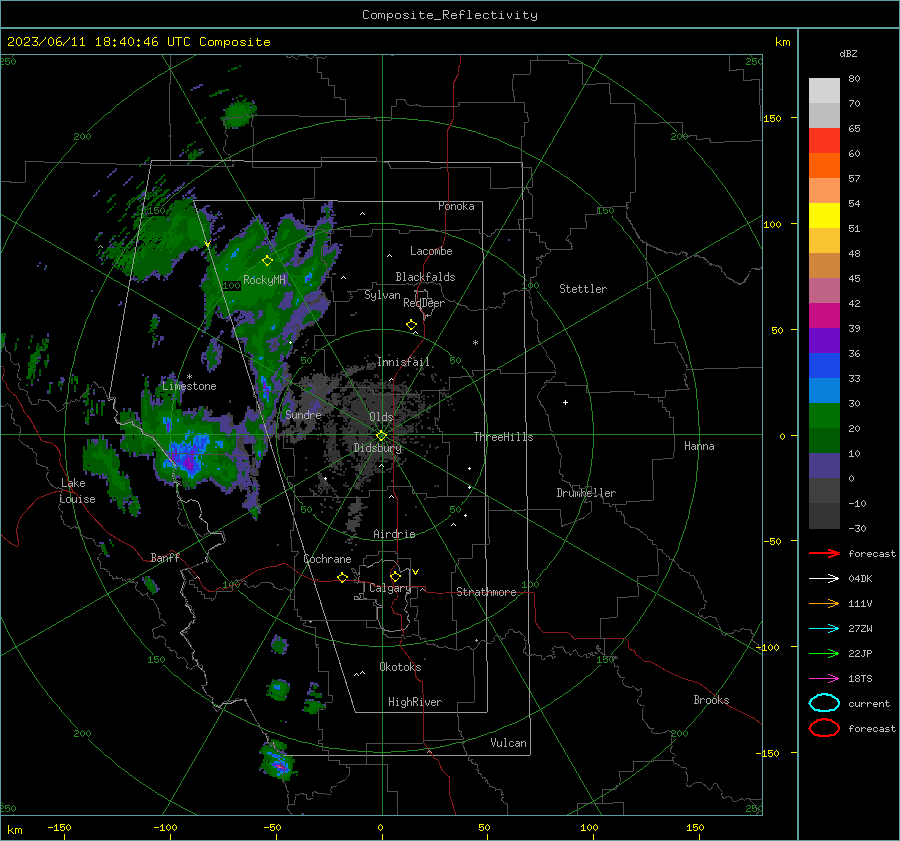
Task: Click the red forecast ellipse legend icon
Action: (x=824, y=728)
